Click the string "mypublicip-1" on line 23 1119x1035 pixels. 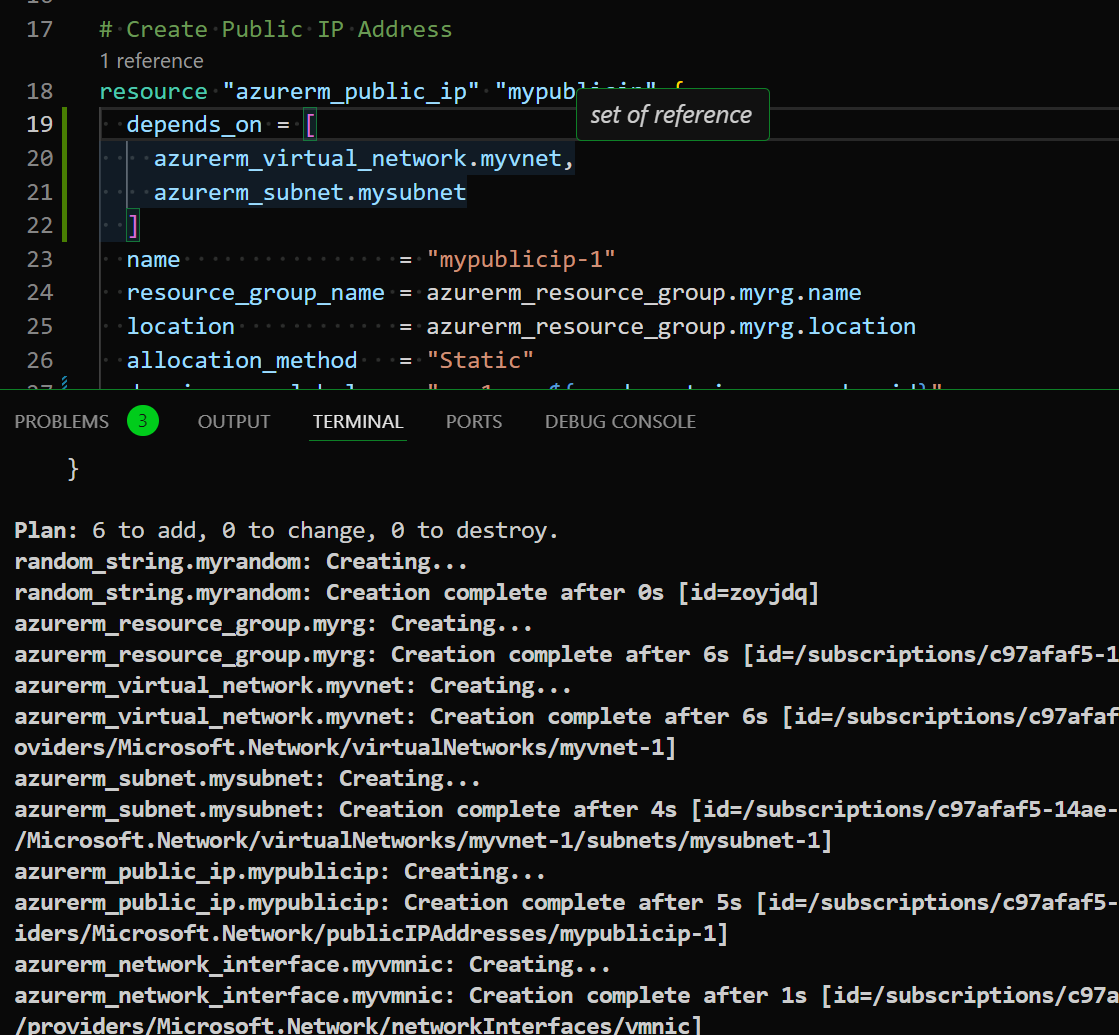click(x=521, y=260)
